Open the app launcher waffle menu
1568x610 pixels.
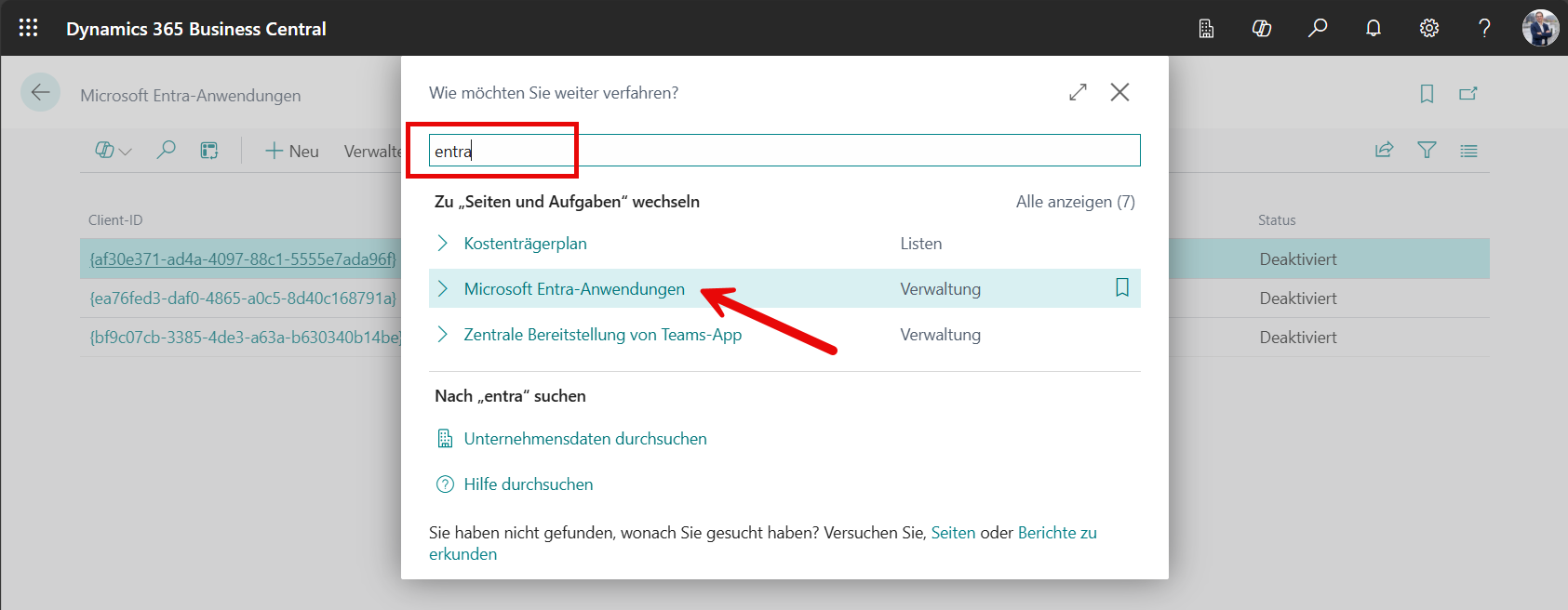click(28, 28)
